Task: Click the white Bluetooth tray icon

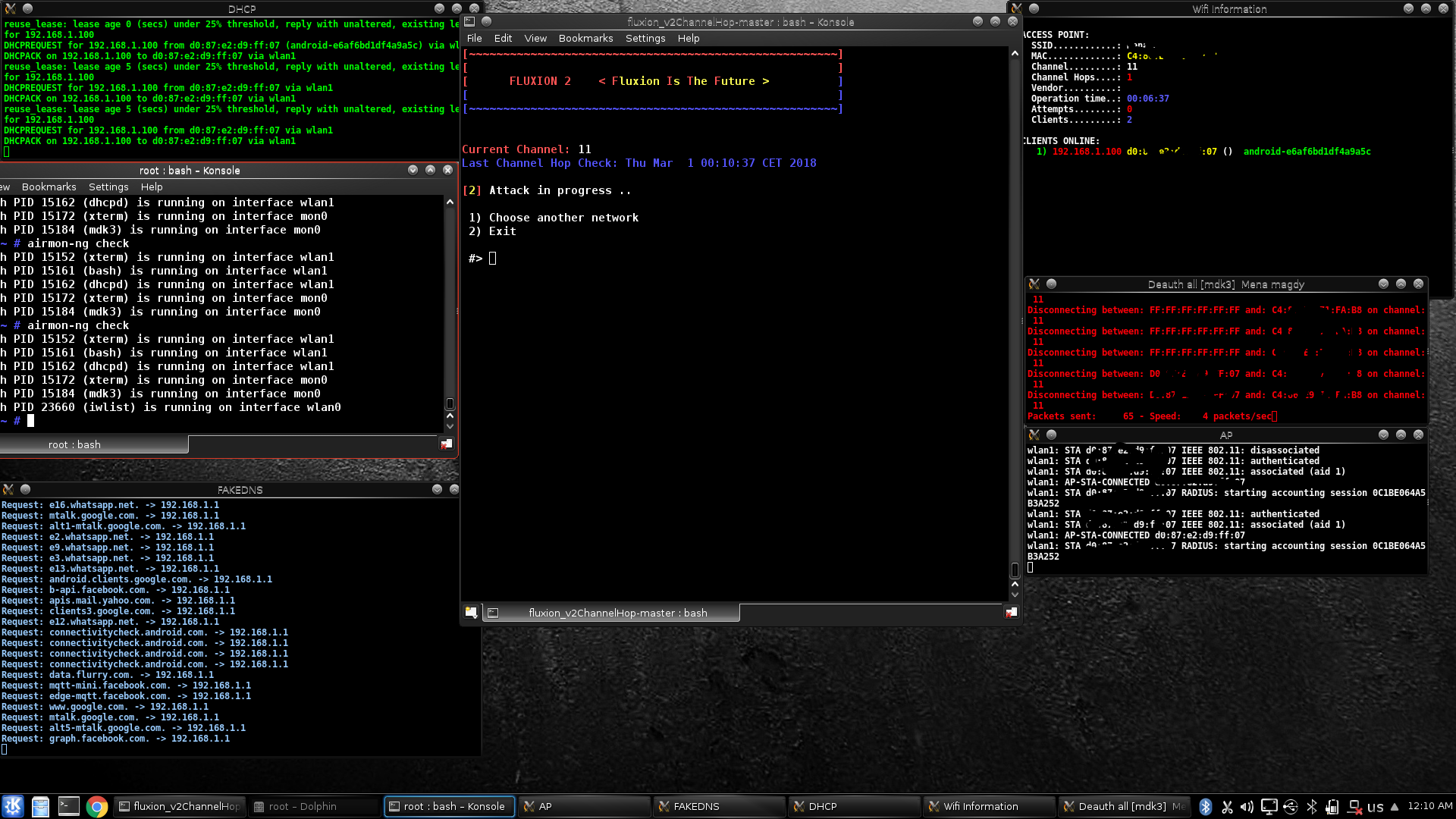Action: point(1311,807)
